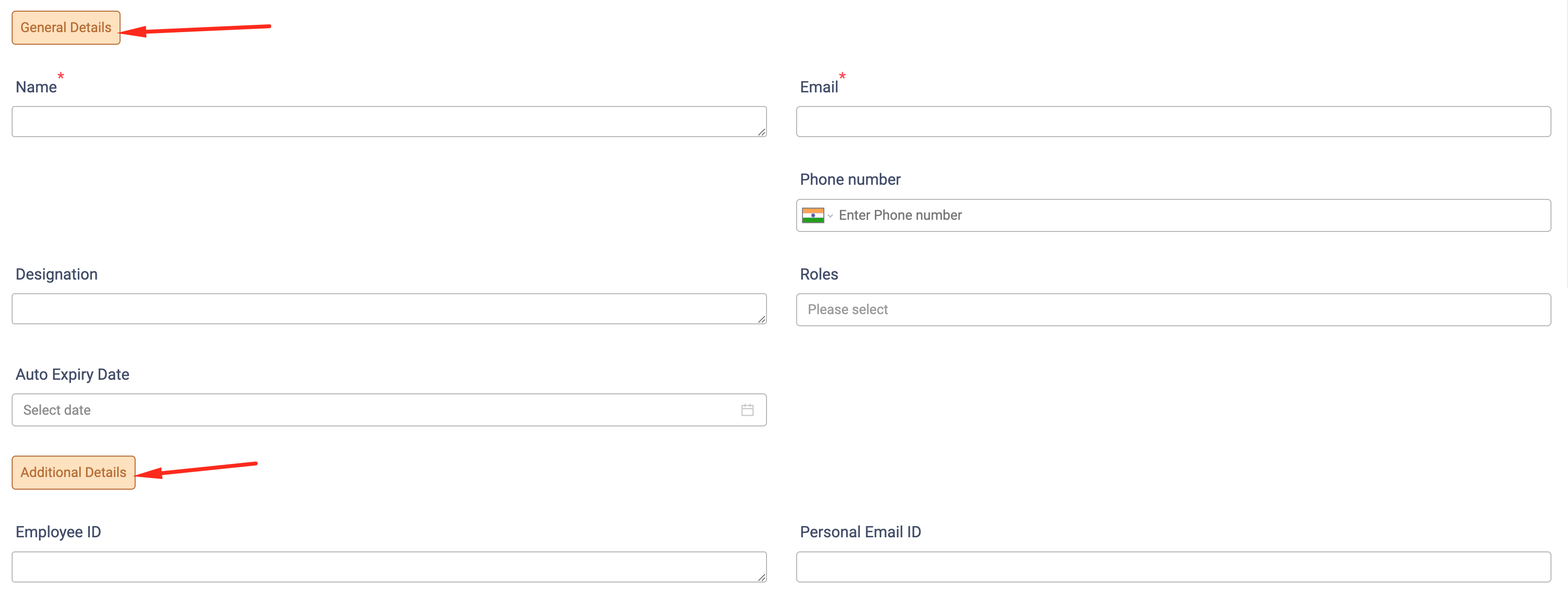Select the Additional Details section tag
The image size is (1568, 601).
[74, 473]
